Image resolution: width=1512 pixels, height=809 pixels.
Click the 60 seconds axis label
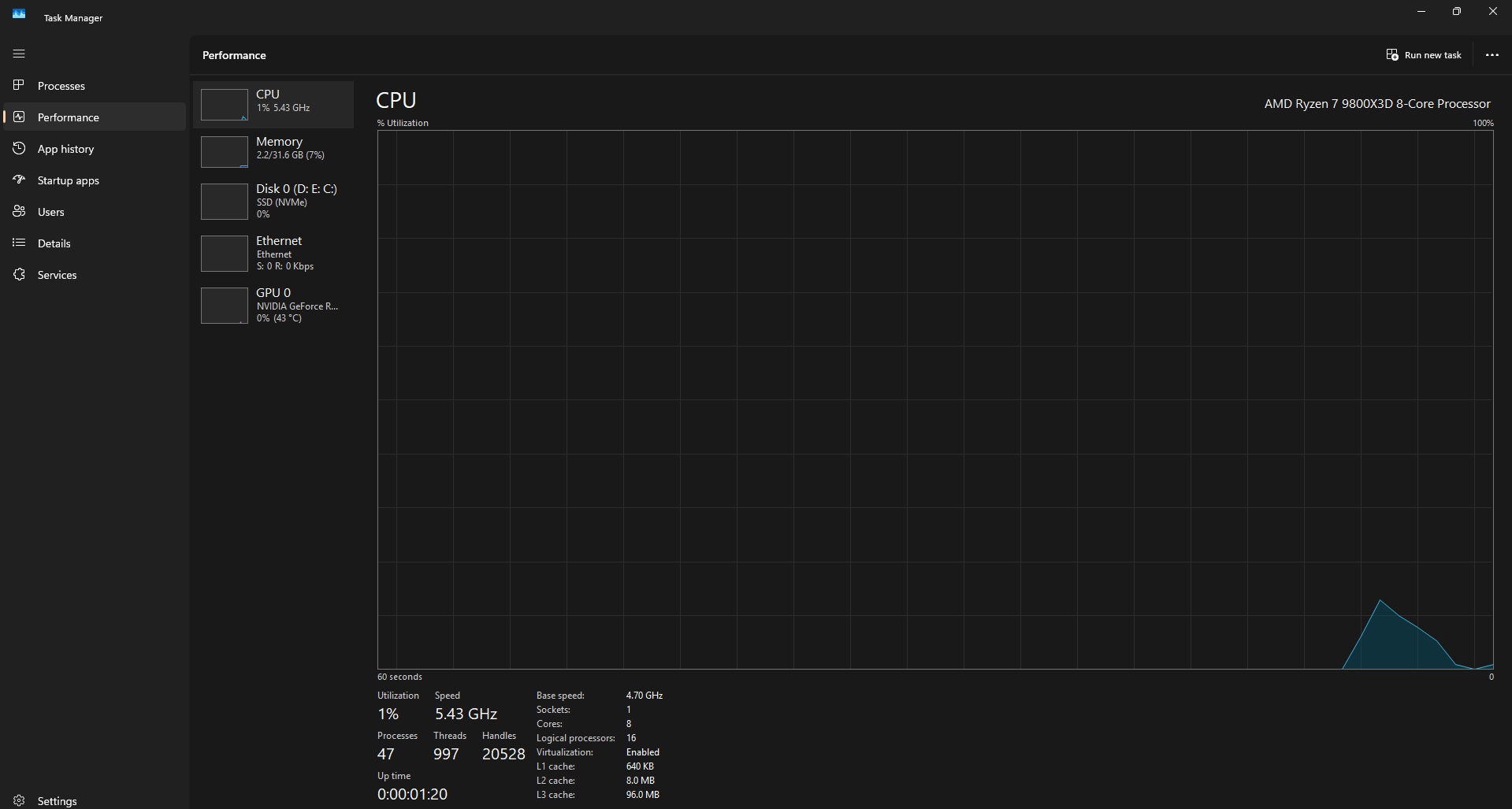[399, 677]
